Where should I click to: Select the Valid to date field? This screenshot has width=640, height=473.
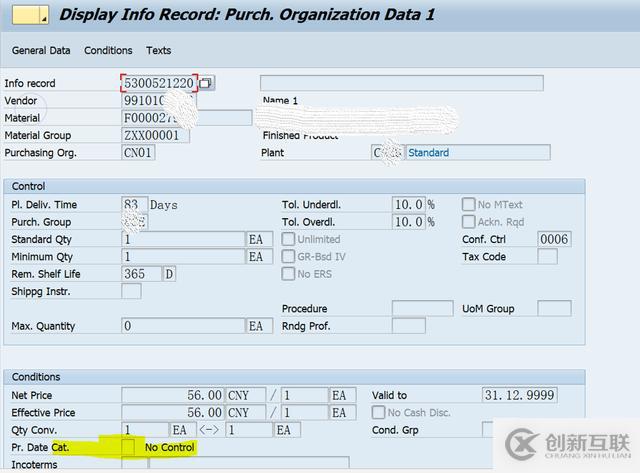519,395
